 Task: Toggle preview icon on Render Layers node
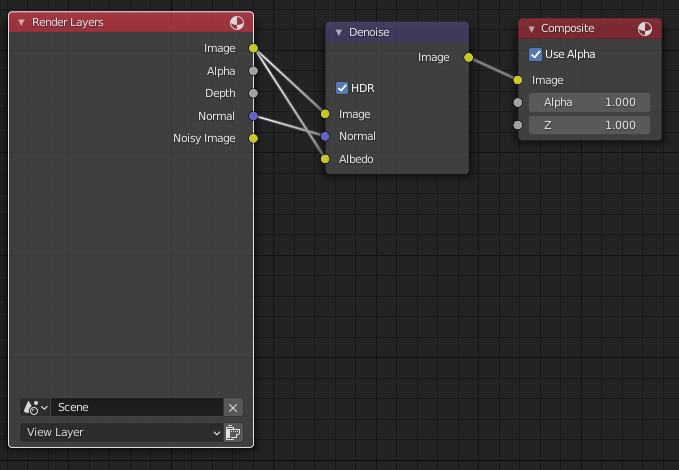coord(237,23)
